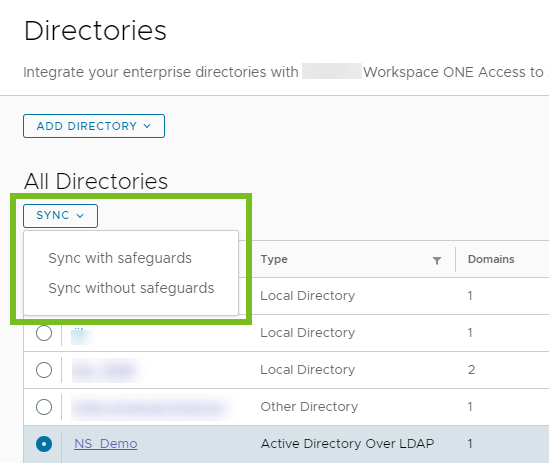Open the NS_Demo directory link

(106, 444)
